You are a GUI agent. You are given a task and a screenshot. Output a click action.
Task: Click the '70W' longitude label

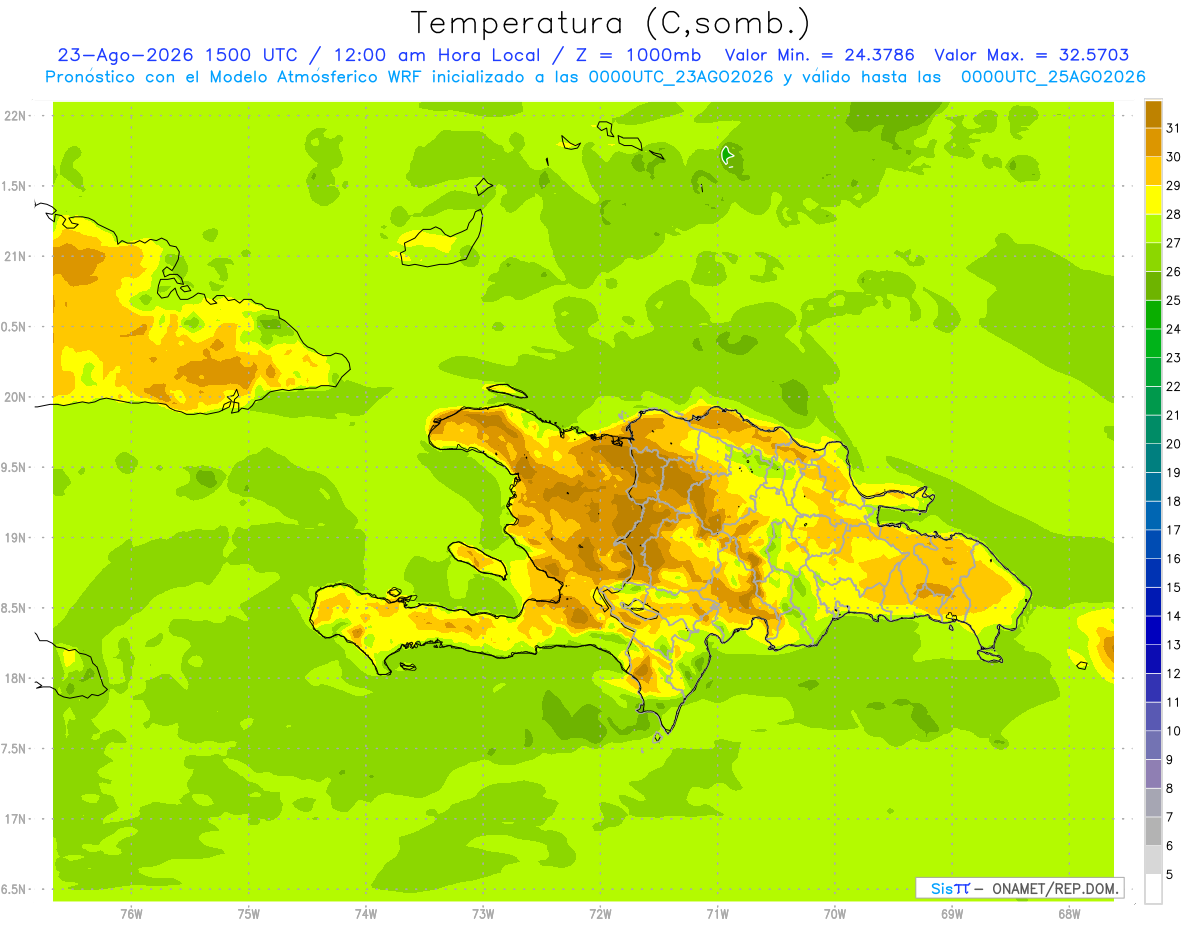point(835,913)
